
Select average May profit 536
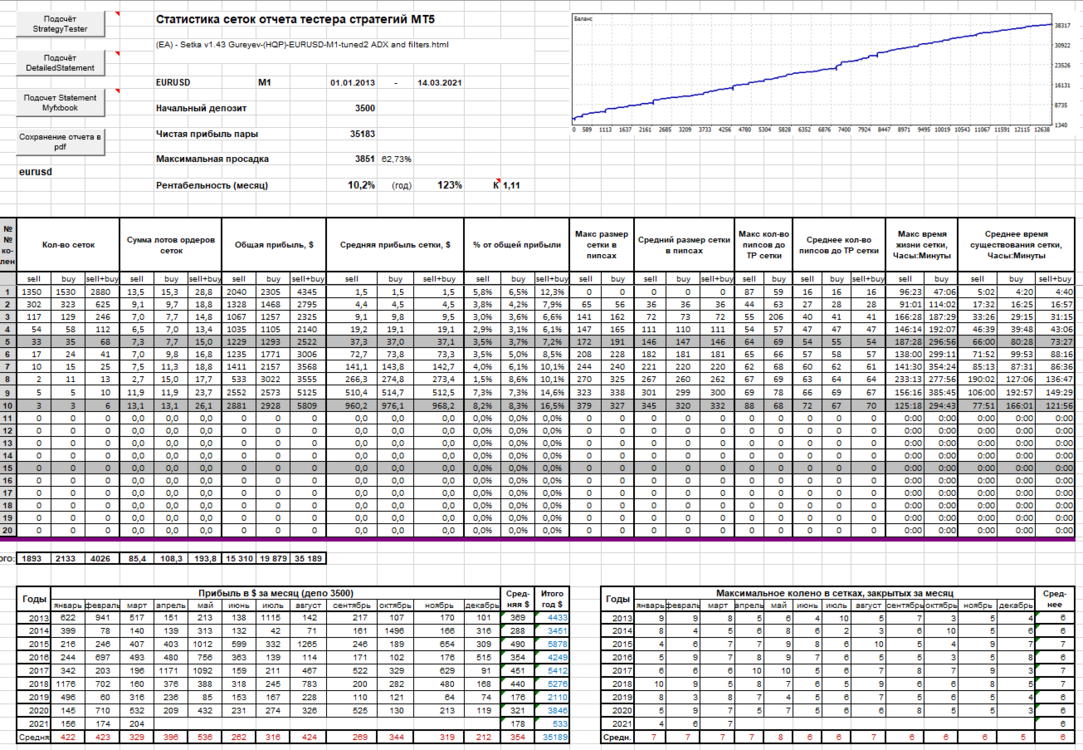(204, 738)
